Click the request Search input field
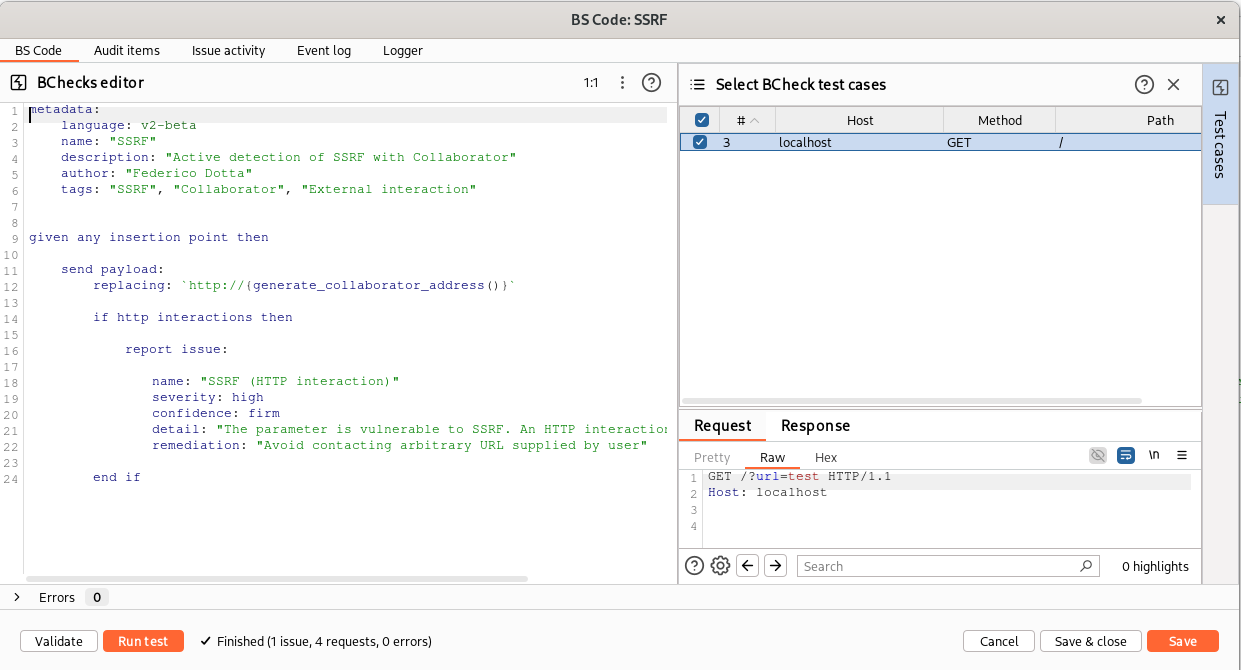This screenshot has height=670, width=1241. pos(938,566)
